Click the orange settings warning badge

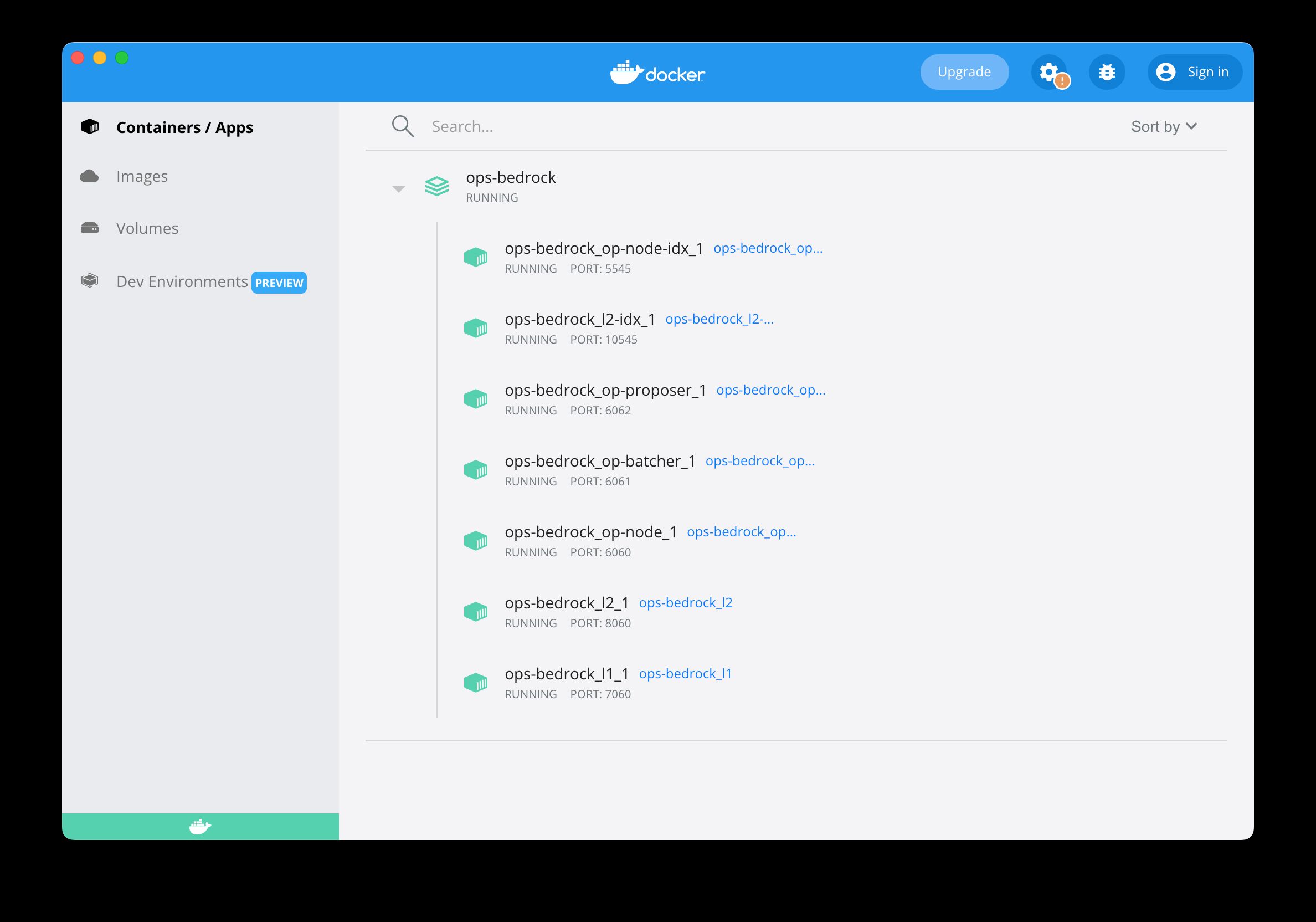pyautogui.click(x=1062, y=81)
